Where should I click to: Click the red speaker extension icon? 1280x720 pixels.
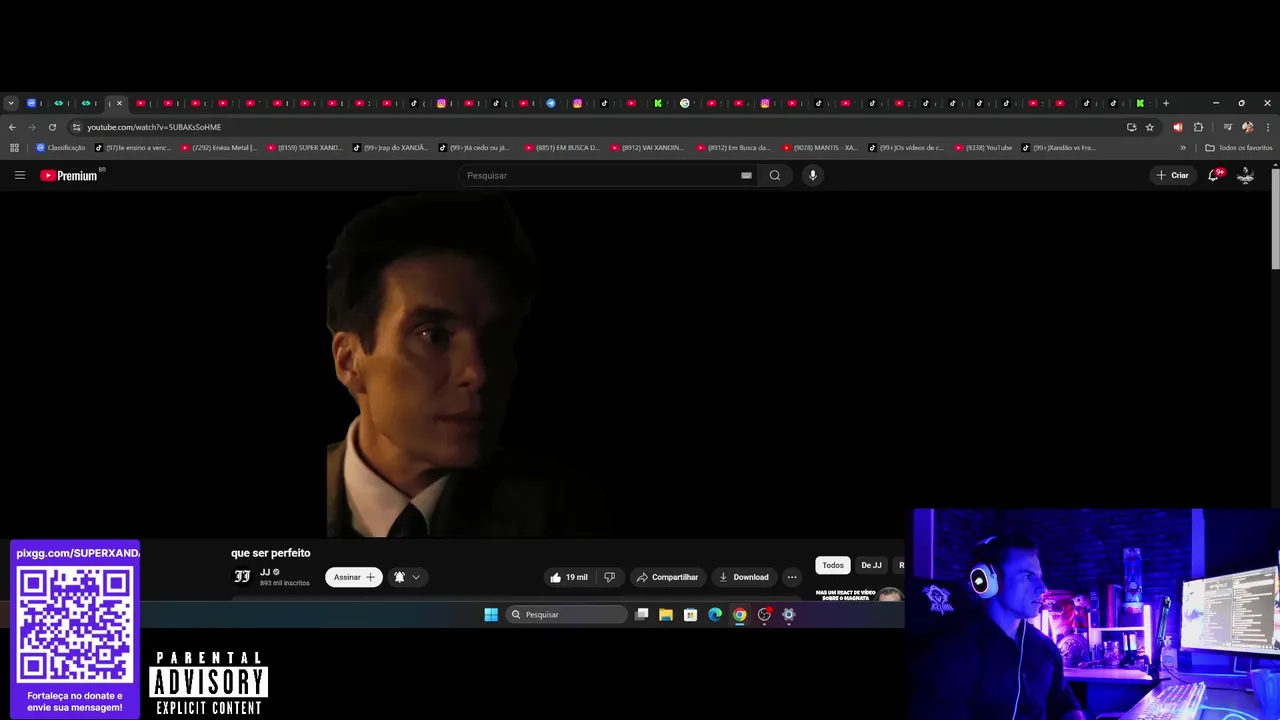click(x=1177, y=127)
